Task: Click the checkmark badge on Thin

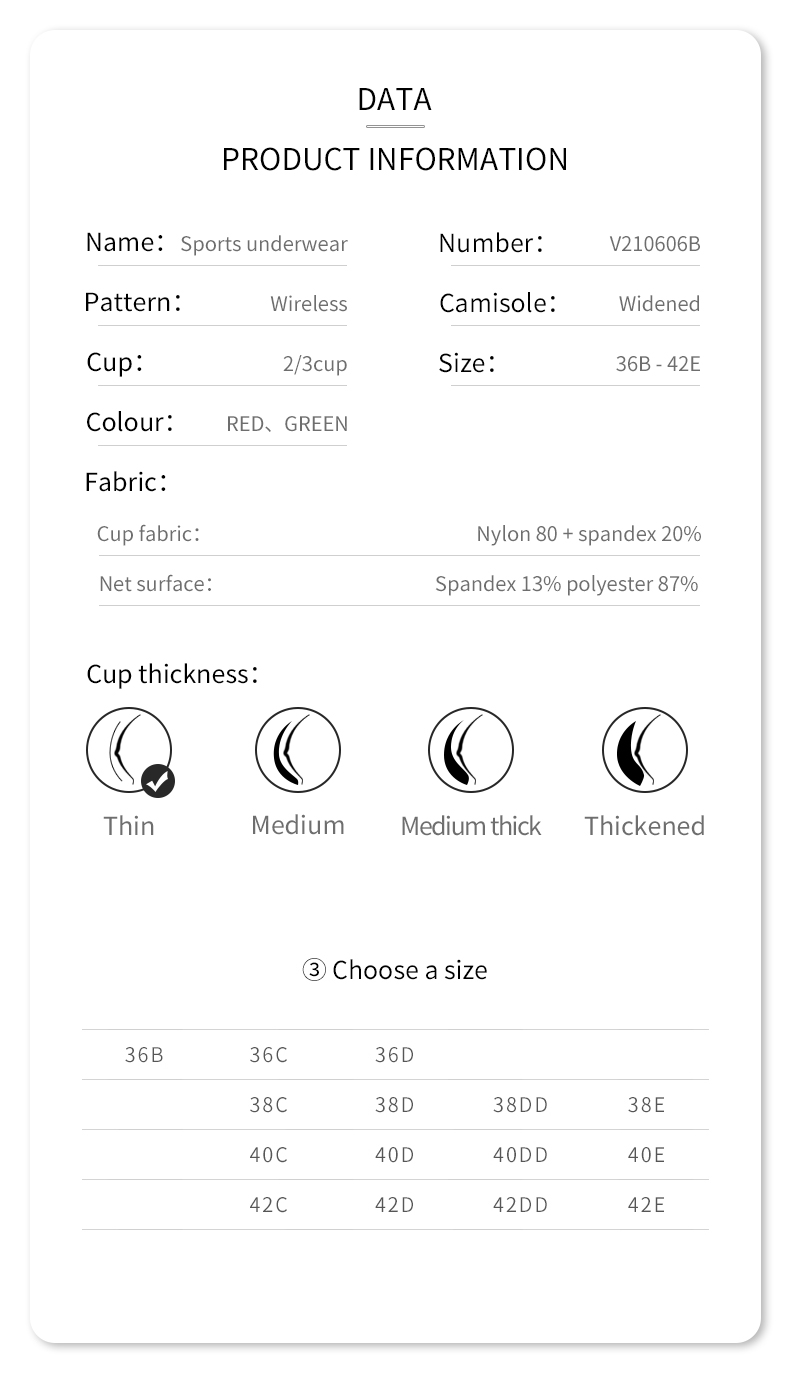Action: click(x=158, y=781)
